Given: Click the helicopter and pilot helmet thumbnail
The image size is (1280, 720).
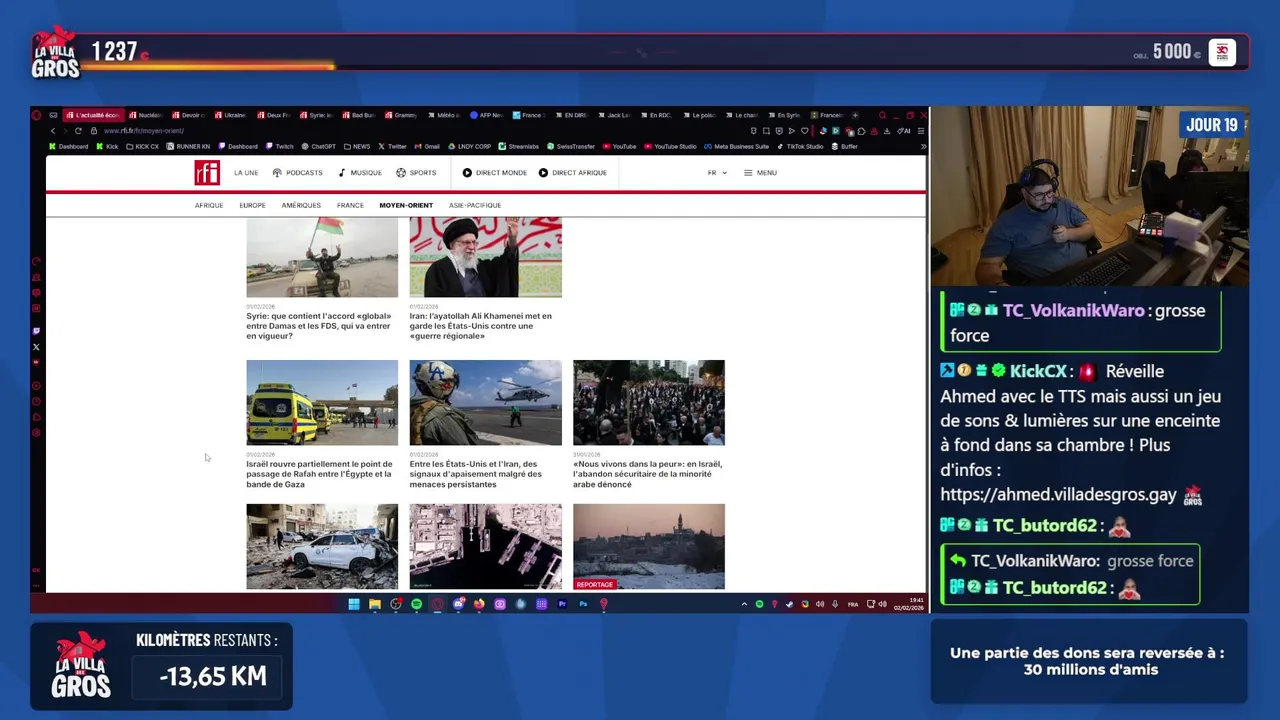Looking at the screenshot, I should (x=485, y=402).
